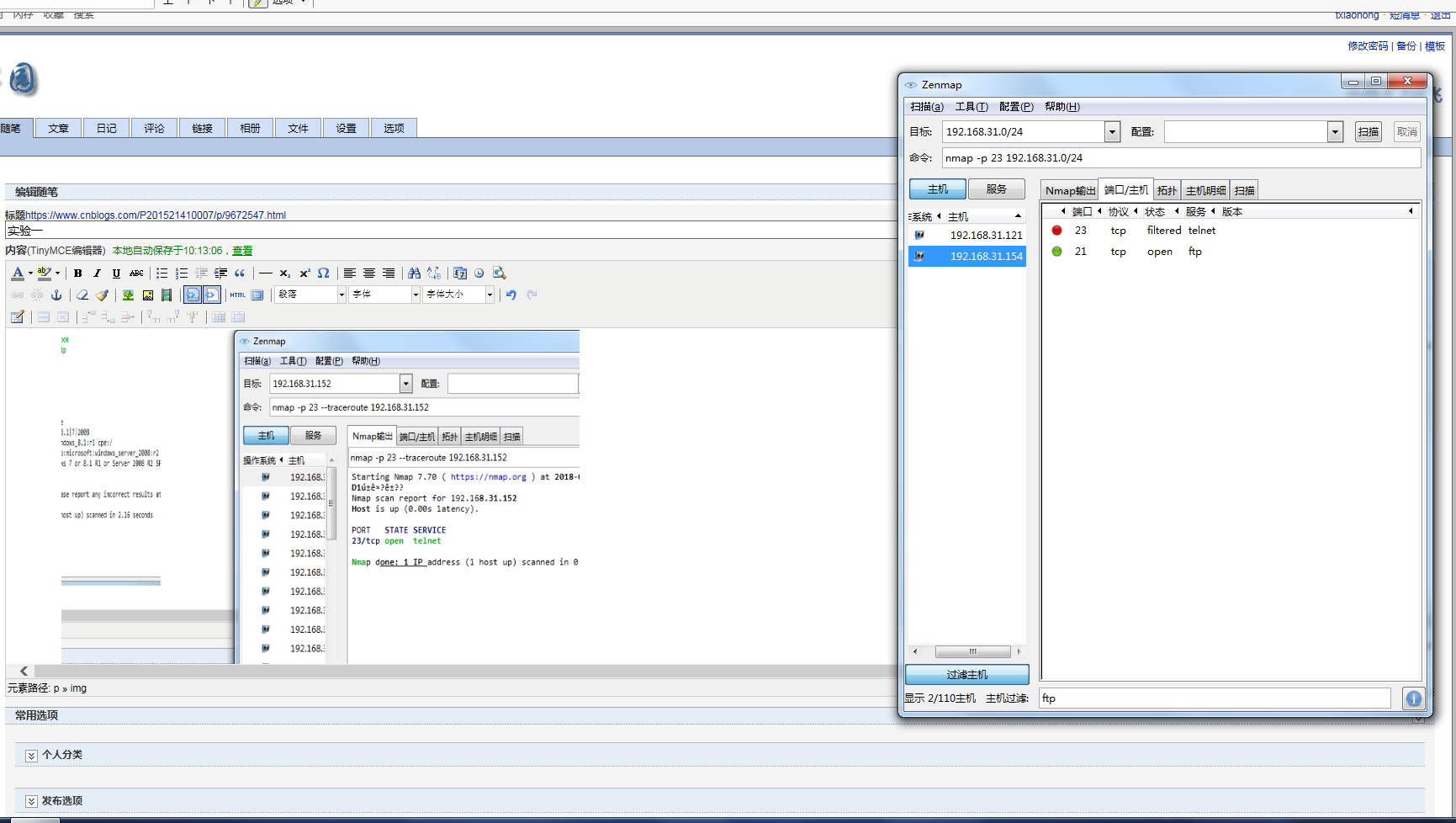Screen dimensions: 1456x823
Task: Click the 查看 autosave link
Action: pyautogui.click(x=242, y=251)
